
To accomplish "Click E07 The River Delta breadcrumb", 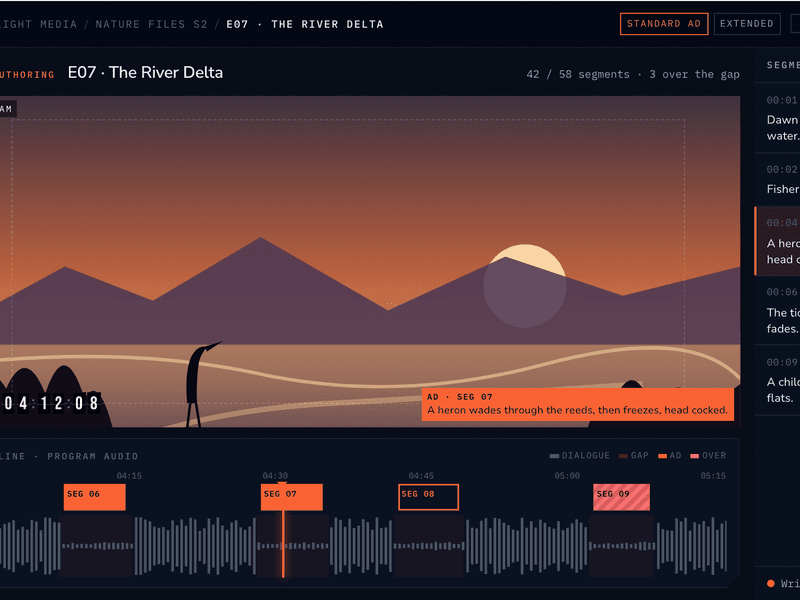I will pos(305,24).
